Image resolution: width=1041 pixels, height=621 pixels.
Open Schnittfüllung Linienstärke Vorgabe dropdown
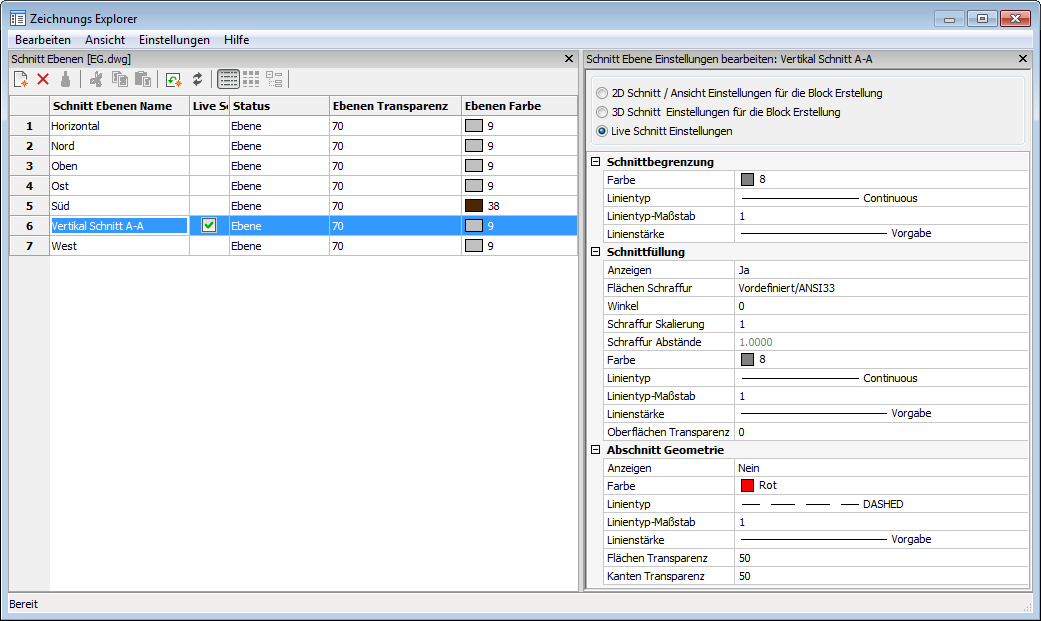(x=881, y=414)
